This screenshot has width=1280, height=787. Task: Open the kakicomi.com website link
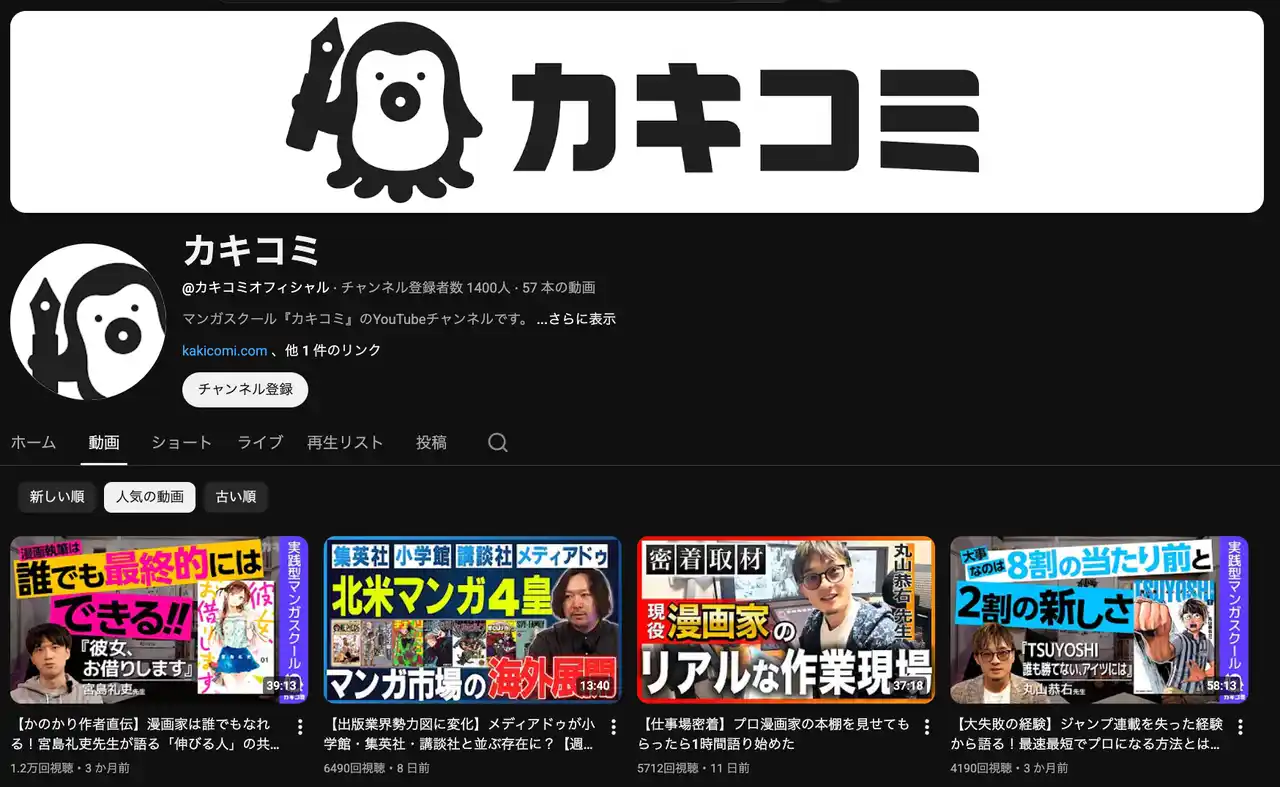pyautogui.click(x=224, y=351)
